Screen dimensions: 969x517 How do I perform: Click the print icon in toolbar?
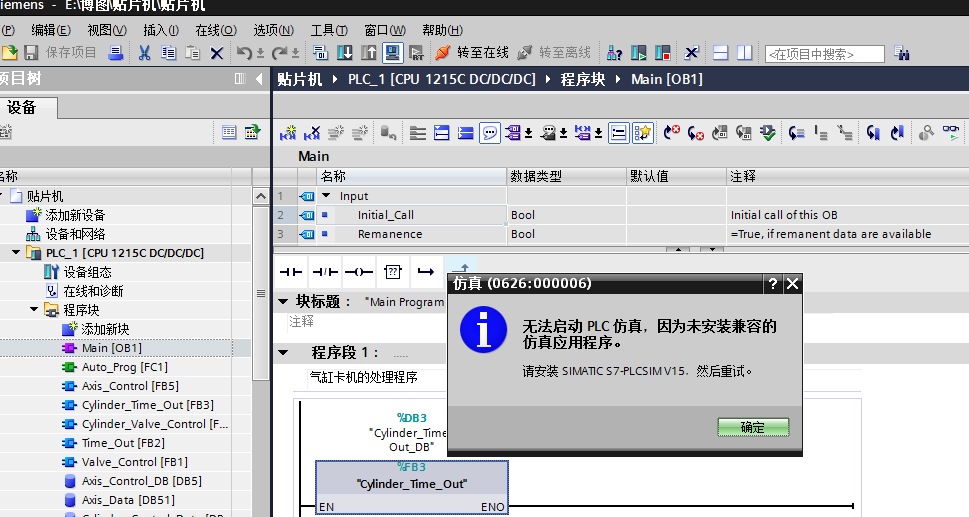click(x=115, y=53)
